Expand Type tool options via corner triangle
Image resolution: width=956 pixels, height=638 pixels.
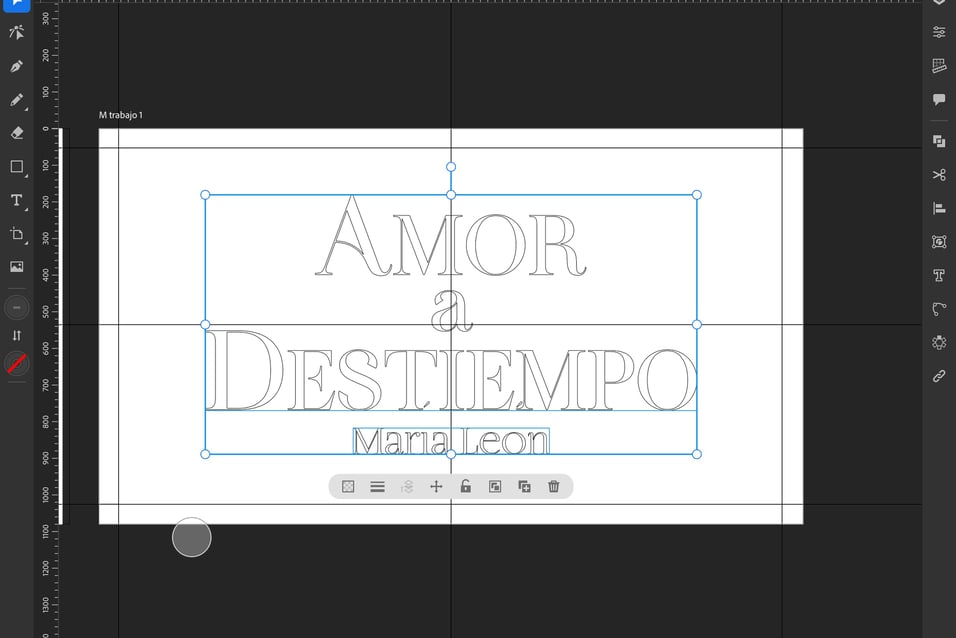pos(26,210)
